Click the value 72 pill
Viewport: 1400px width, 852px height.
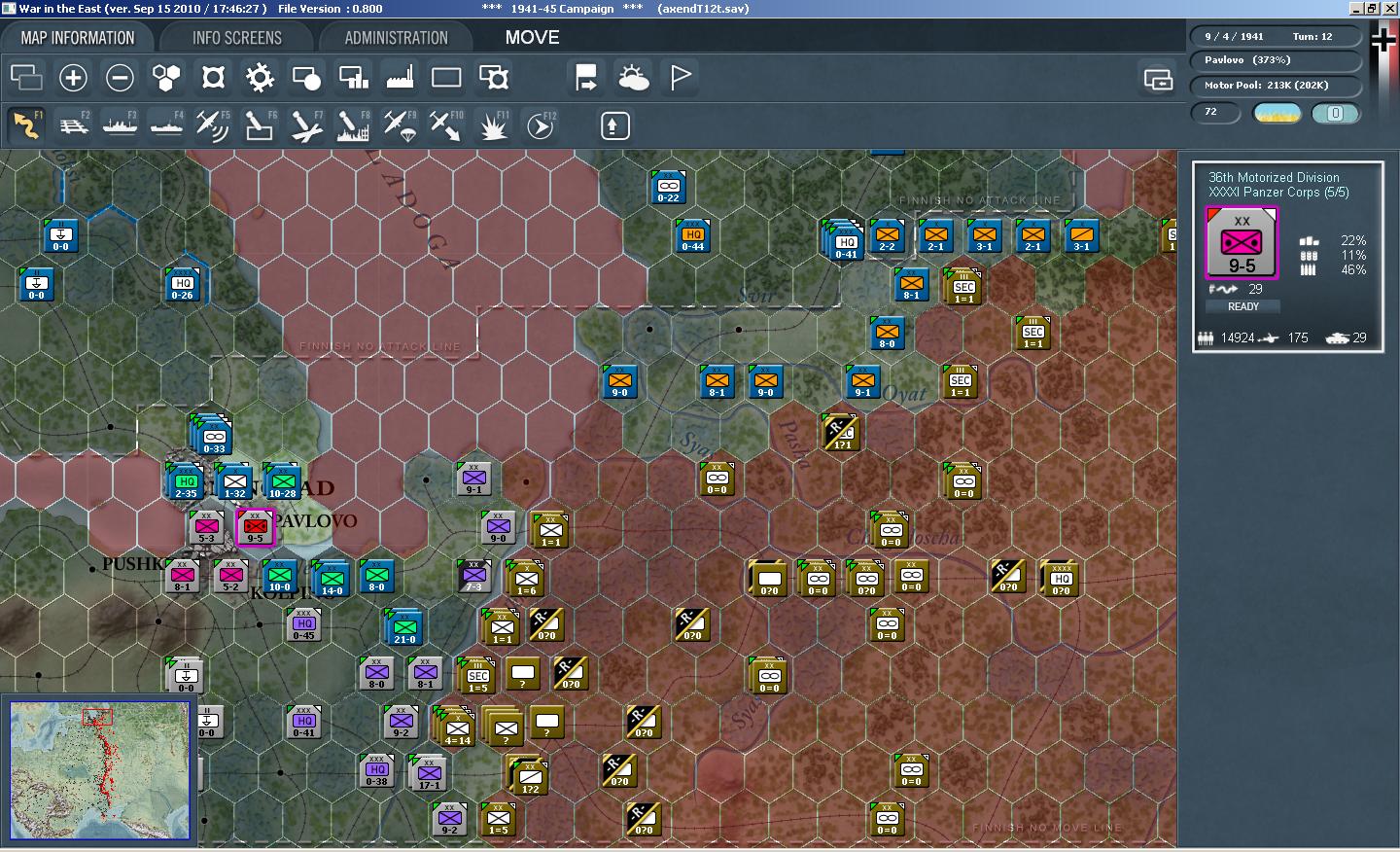click(x=1215, y=113)
